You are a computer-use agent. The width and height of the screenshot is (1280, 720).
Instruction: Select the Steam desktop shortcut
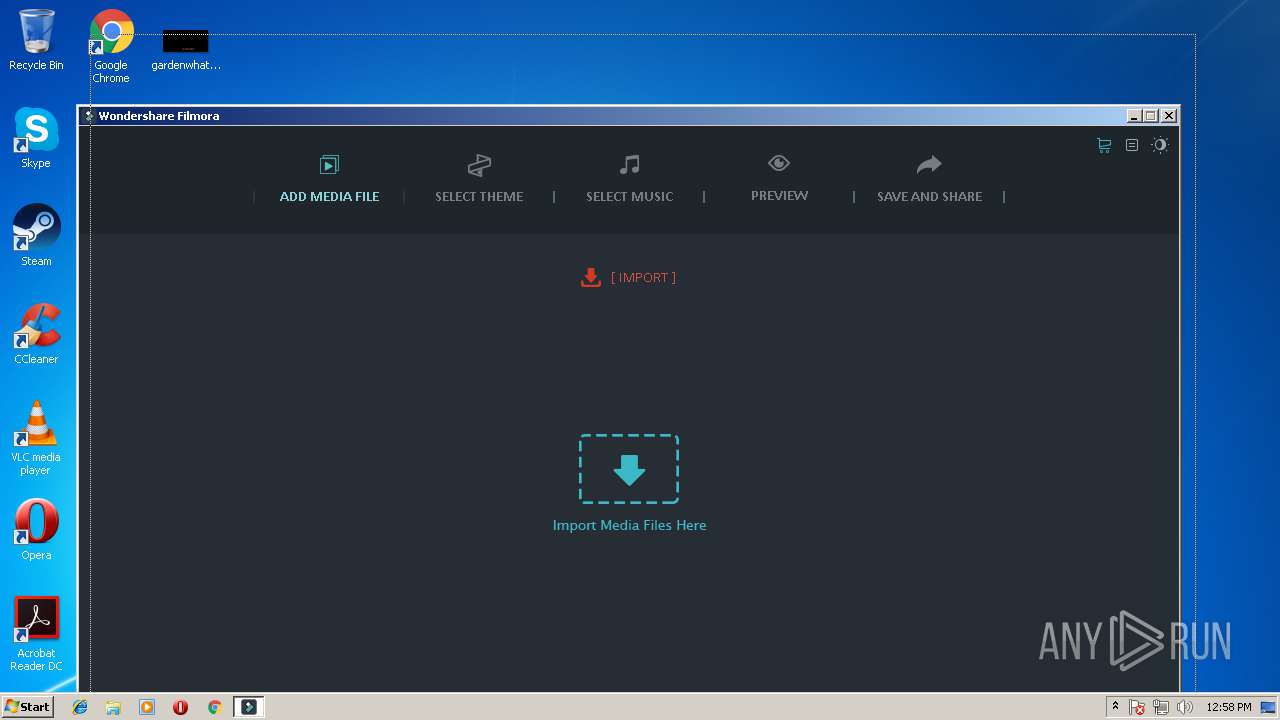tap(36, 236)
